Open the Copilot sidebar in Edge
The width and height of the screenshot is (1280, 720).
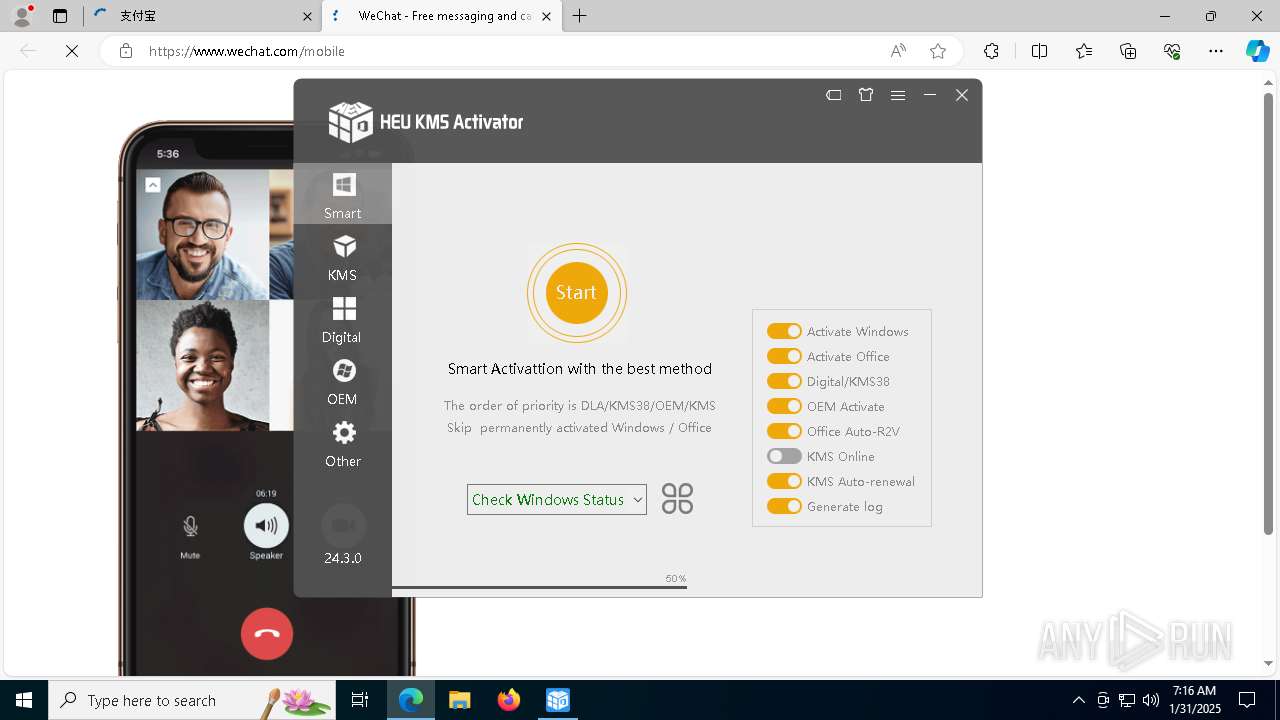point(1257,51)
